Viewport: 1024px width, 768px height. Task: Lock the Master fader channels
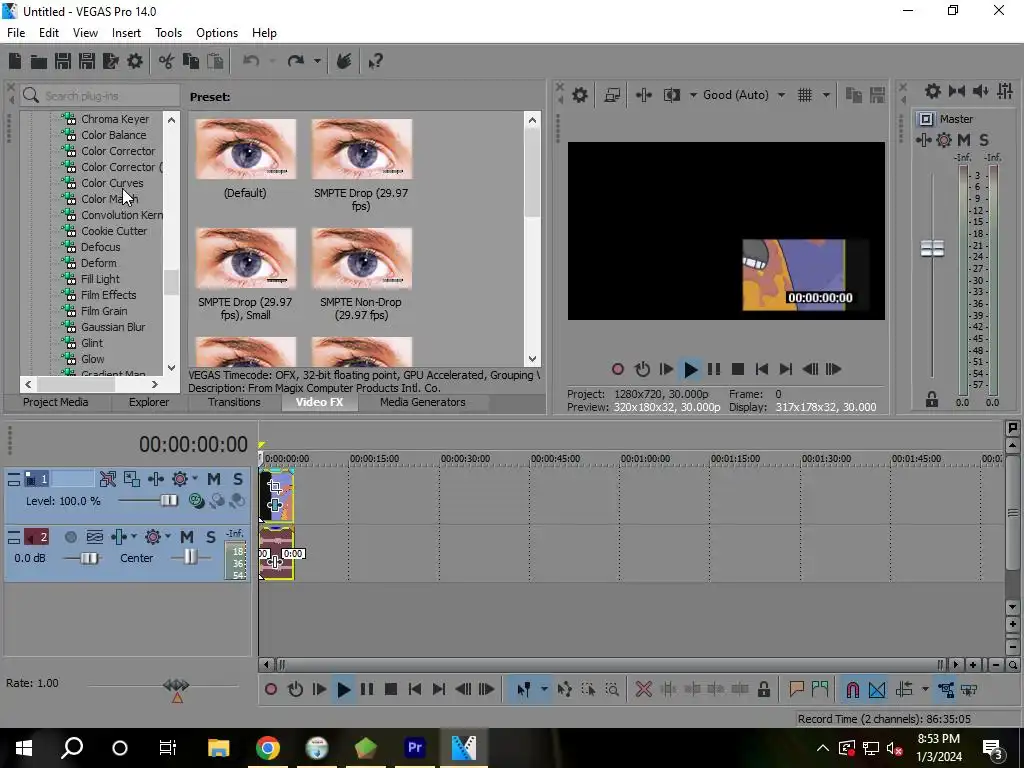coord(932,399)
